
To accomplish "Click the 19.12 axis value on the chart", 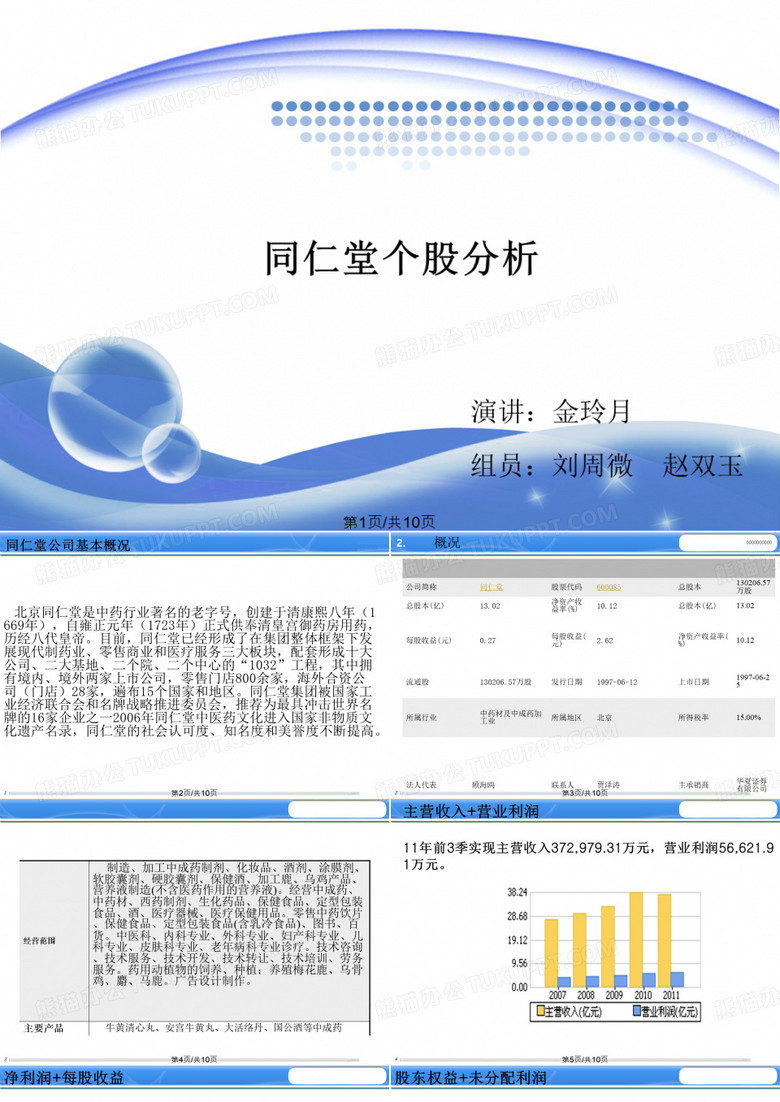I will tap(517, 940).
